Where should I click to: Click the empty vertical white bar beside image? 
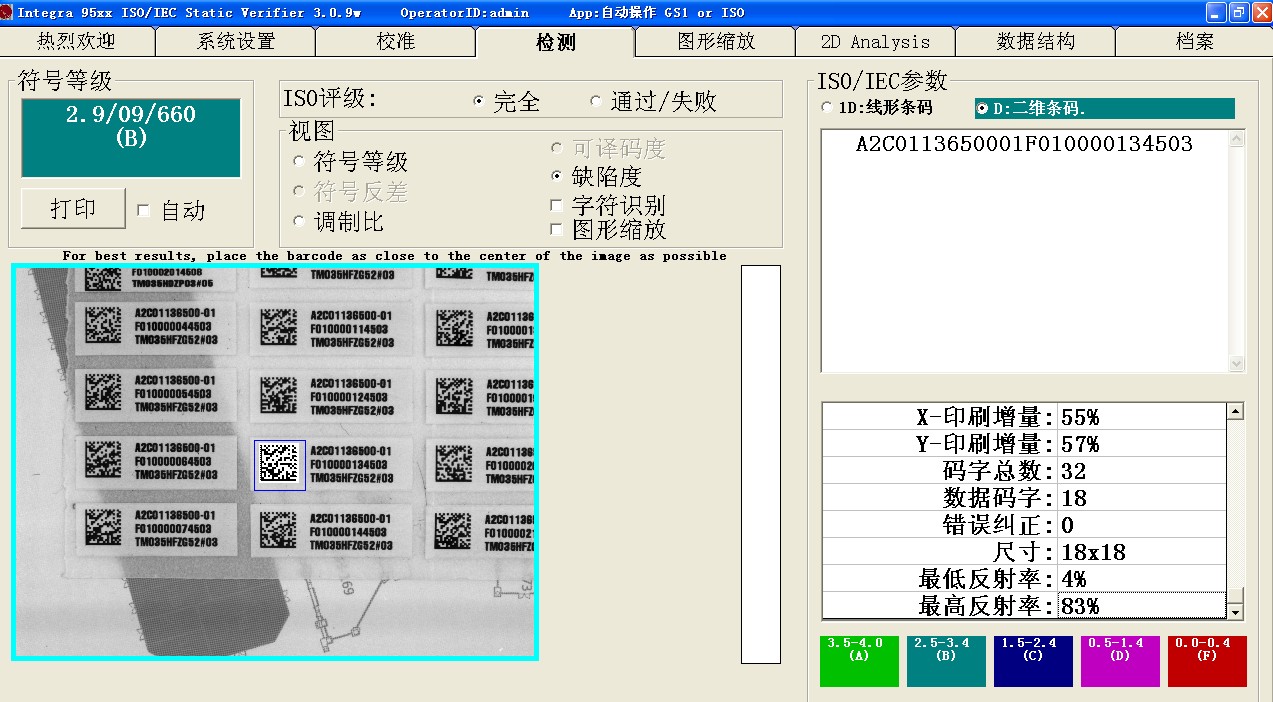tap(760, 464)
